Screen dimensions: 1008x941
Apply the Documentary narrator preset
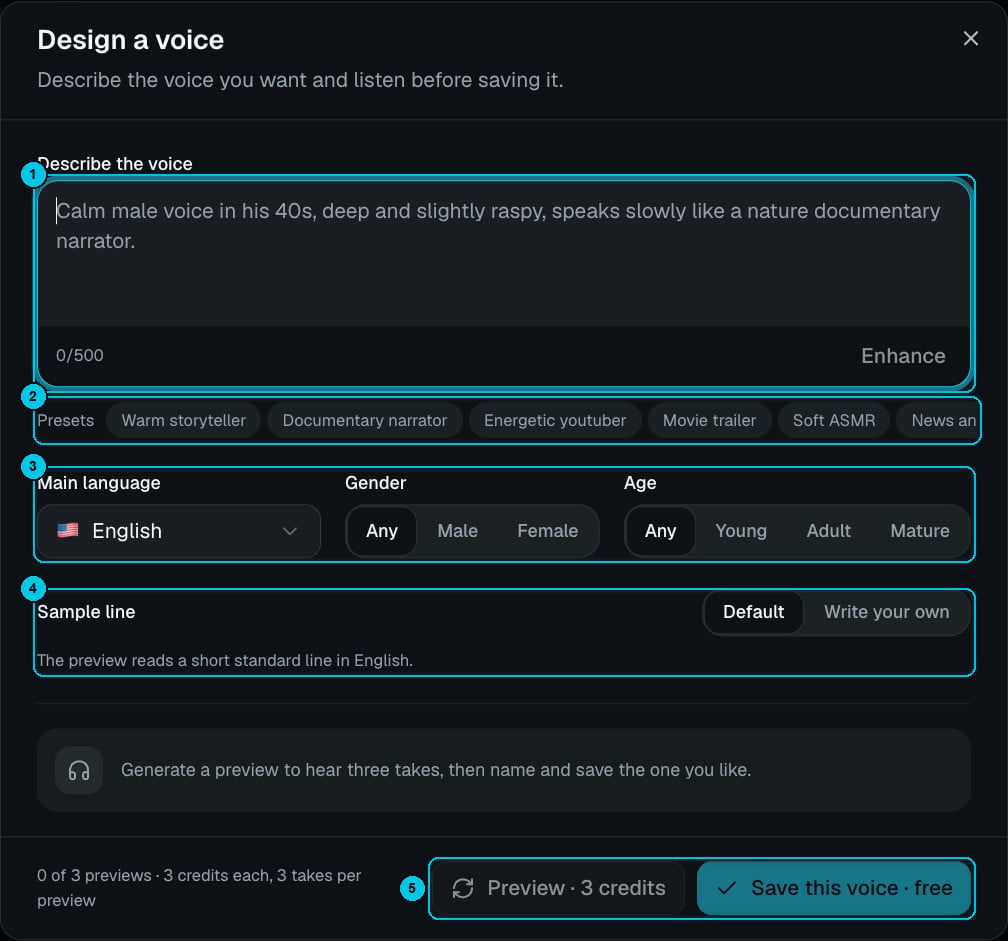[x=364, y=420]
